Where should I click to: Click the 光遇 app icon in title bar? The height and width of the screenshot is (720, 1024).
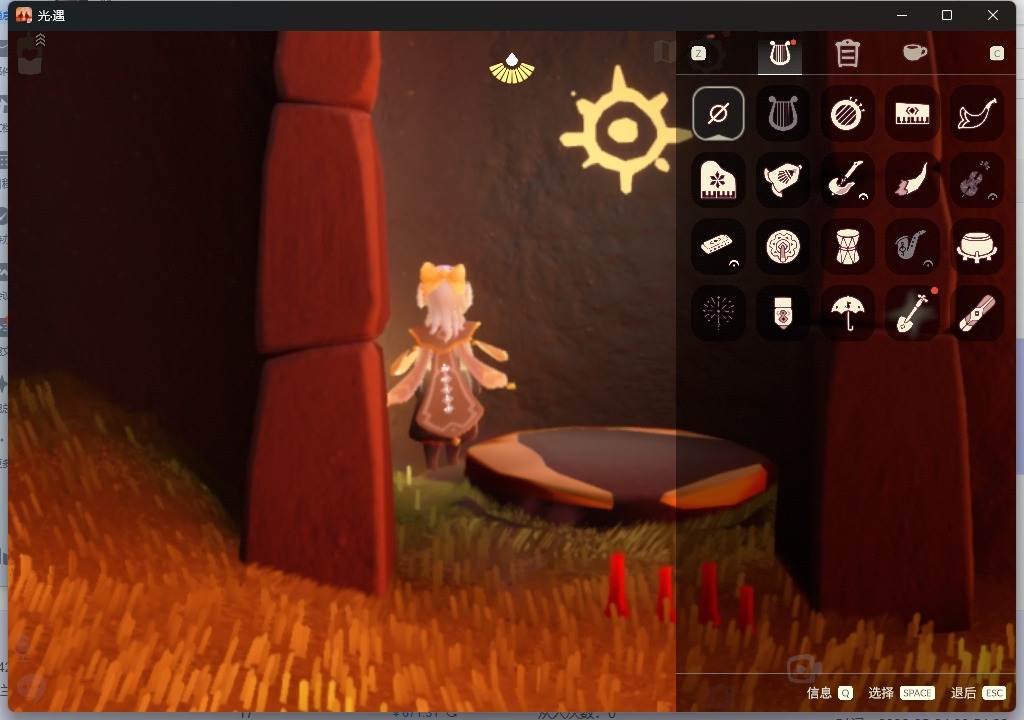tap(24, 15)
